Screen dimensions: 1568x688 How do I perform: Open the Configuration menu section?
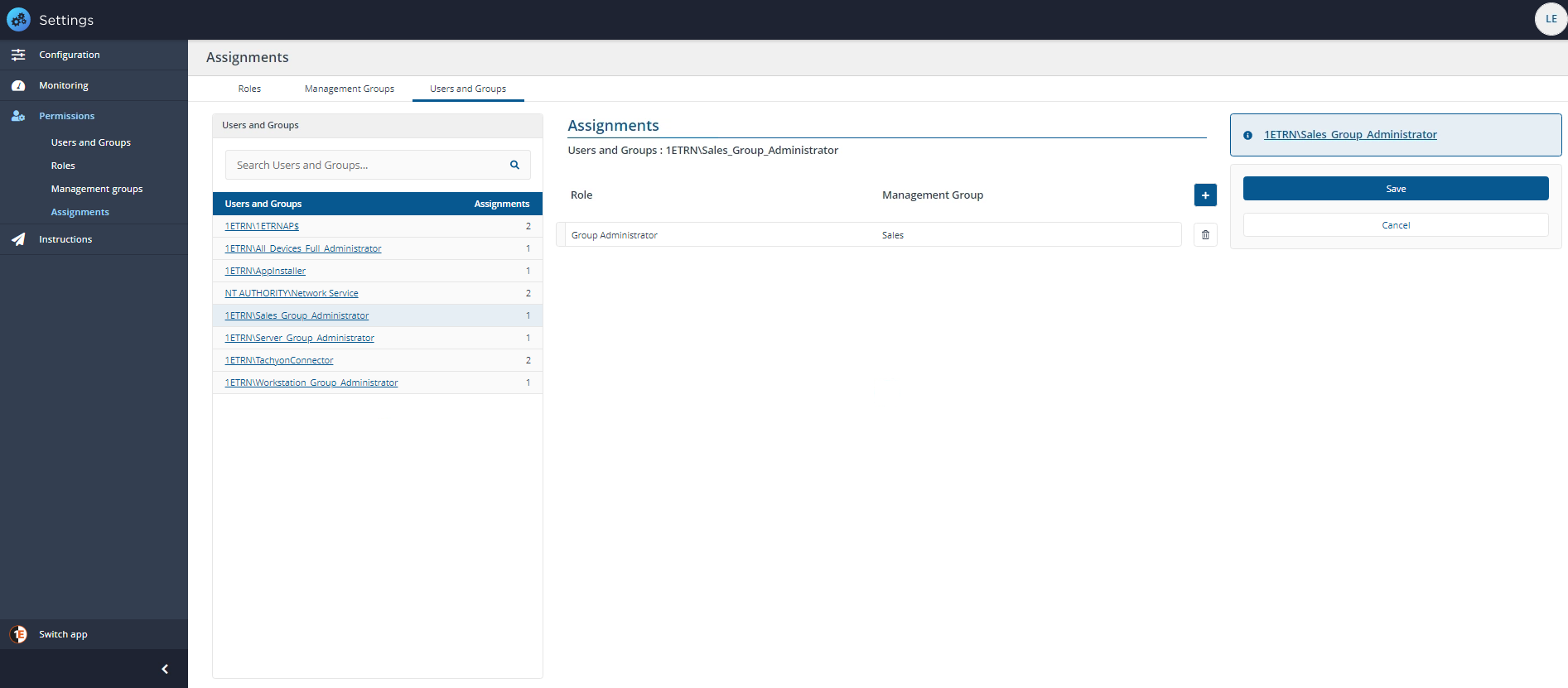70,55
